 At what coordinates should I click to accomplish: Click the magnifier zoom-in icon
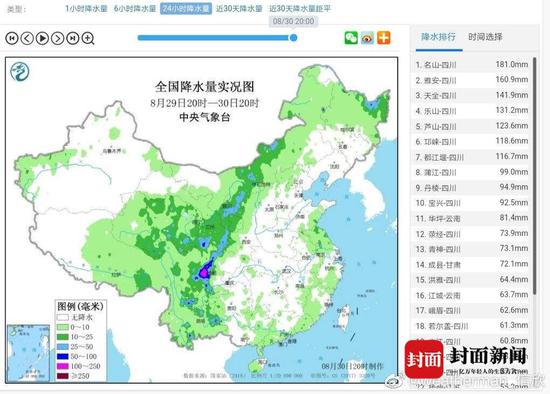tap(88, 38)
